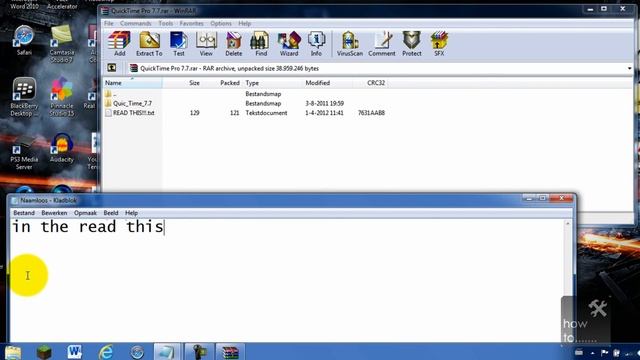Open Safari desktop shortcut
The width and height of the screenshot is (640, 360).
pos(24,40)
